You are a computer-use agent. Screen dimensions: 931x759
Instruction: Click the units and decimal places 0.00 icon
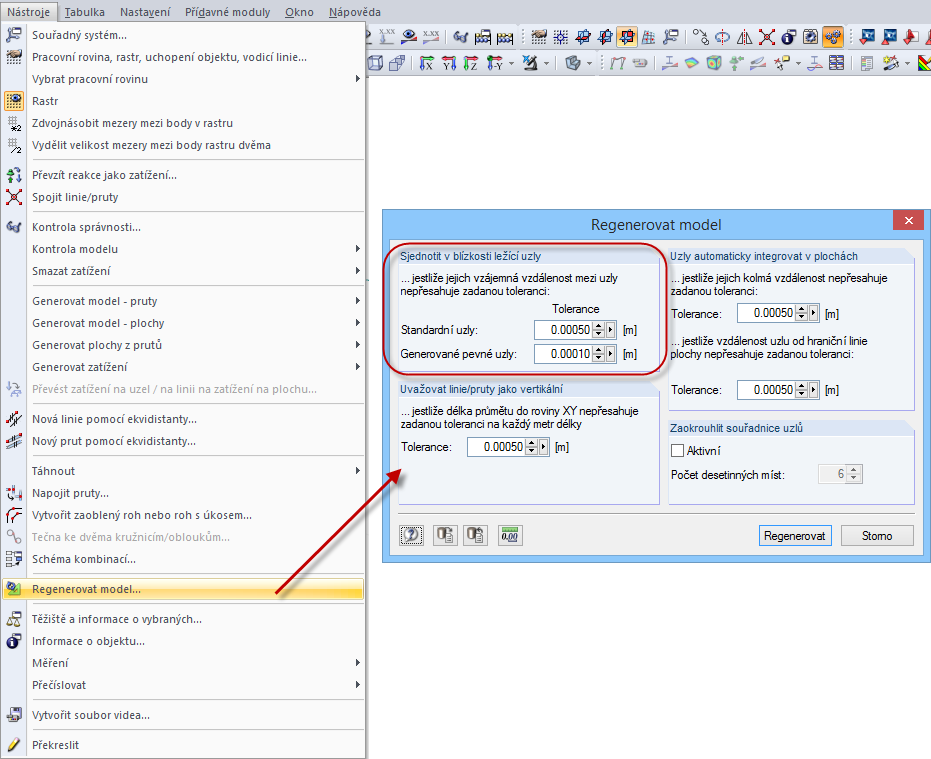click(509, 536)
